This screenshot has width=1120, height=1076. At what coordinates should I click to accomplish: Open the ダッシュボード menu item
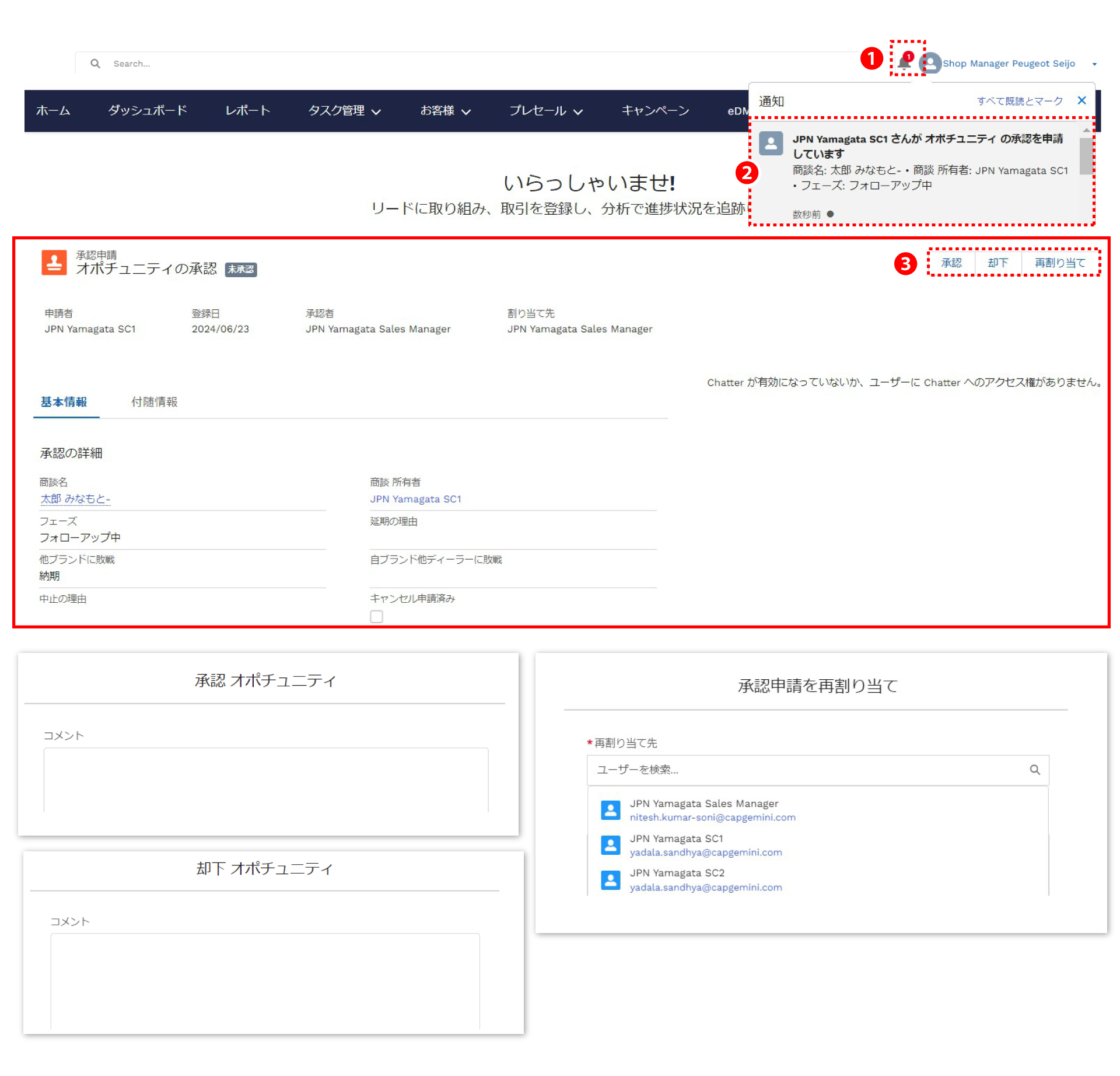click(148, 110)
